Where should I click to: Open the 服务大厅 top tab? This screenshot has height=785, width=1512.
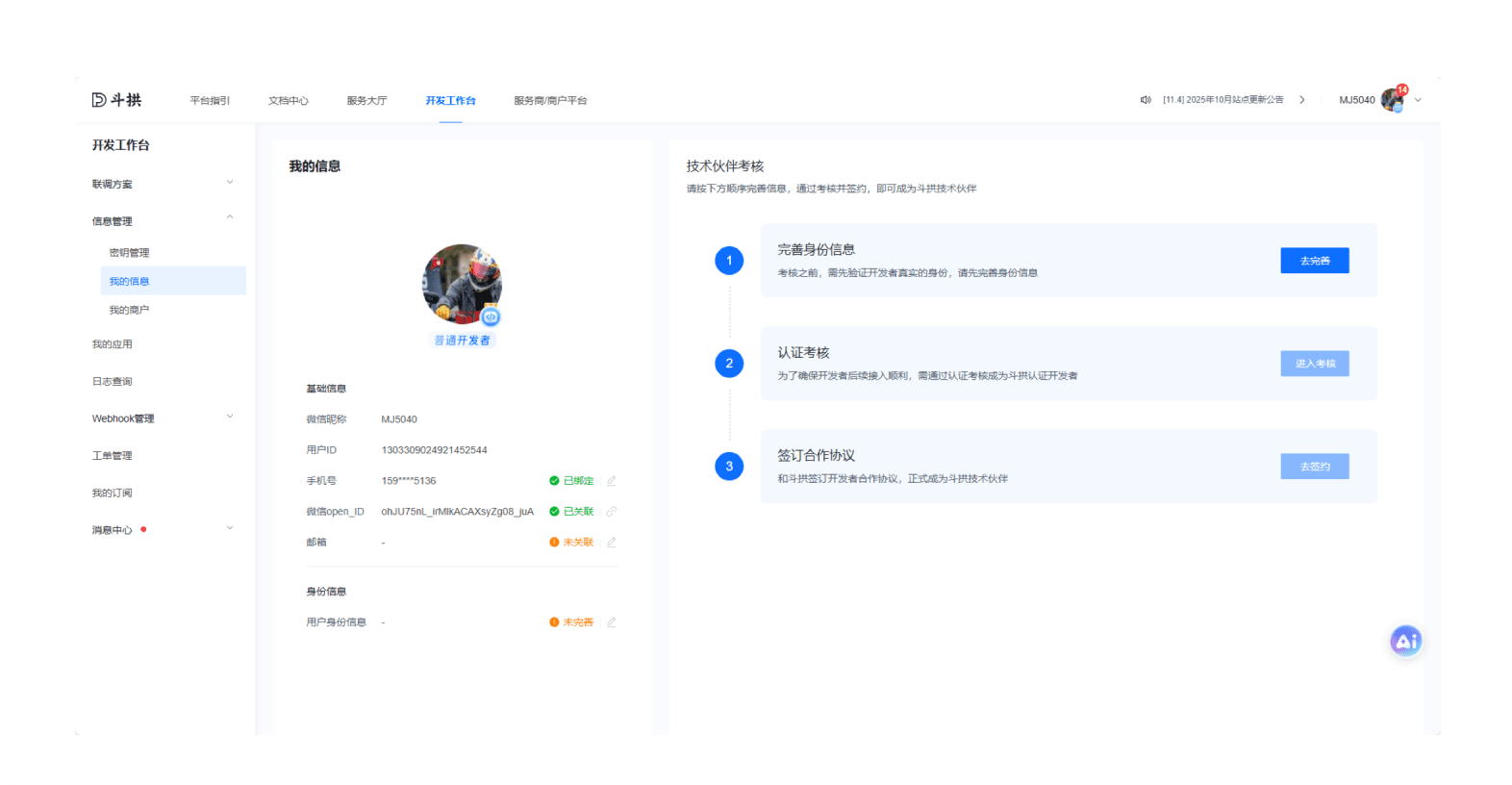coord(367,100)
